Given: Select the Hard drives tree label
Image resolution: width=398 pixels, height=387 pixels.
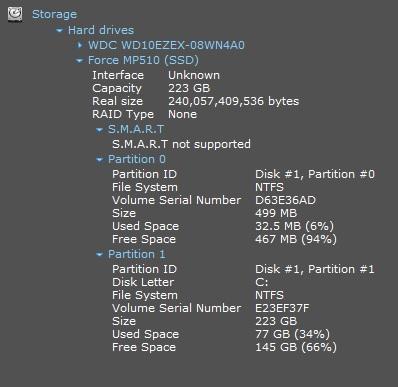Looking at the screenshot, I should click(101, 30).
